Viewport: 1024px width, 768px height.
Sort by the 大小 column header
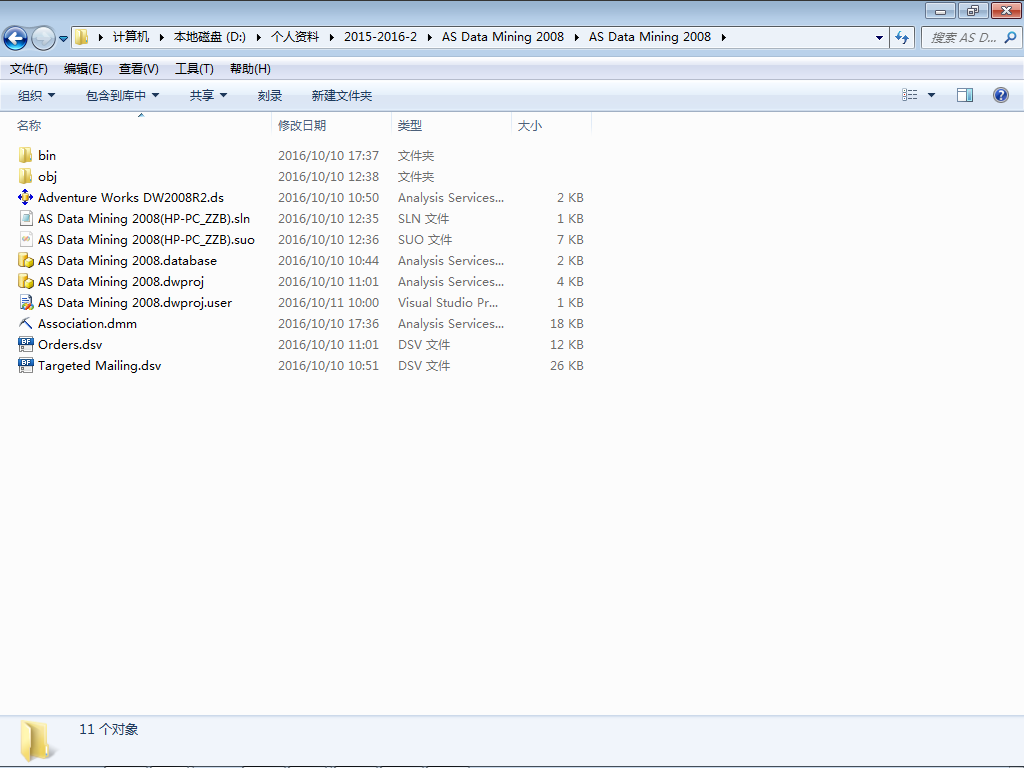click(x=551, y=125)
